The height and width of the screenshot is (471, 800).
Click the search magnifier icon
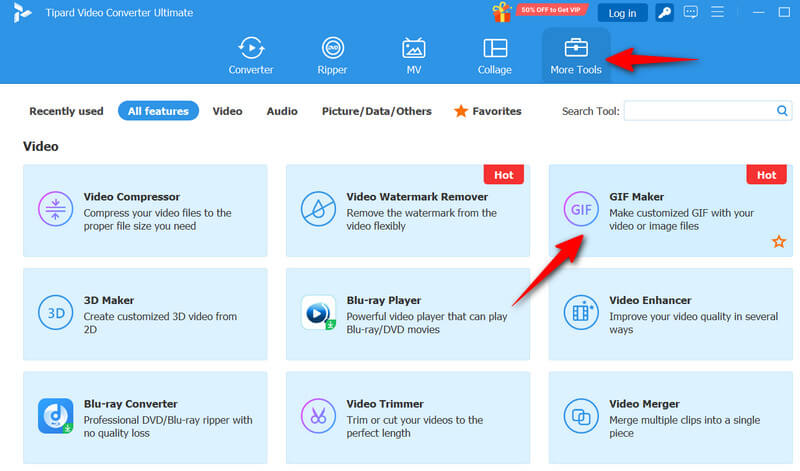pyautogui.click(x=782, y=111)
